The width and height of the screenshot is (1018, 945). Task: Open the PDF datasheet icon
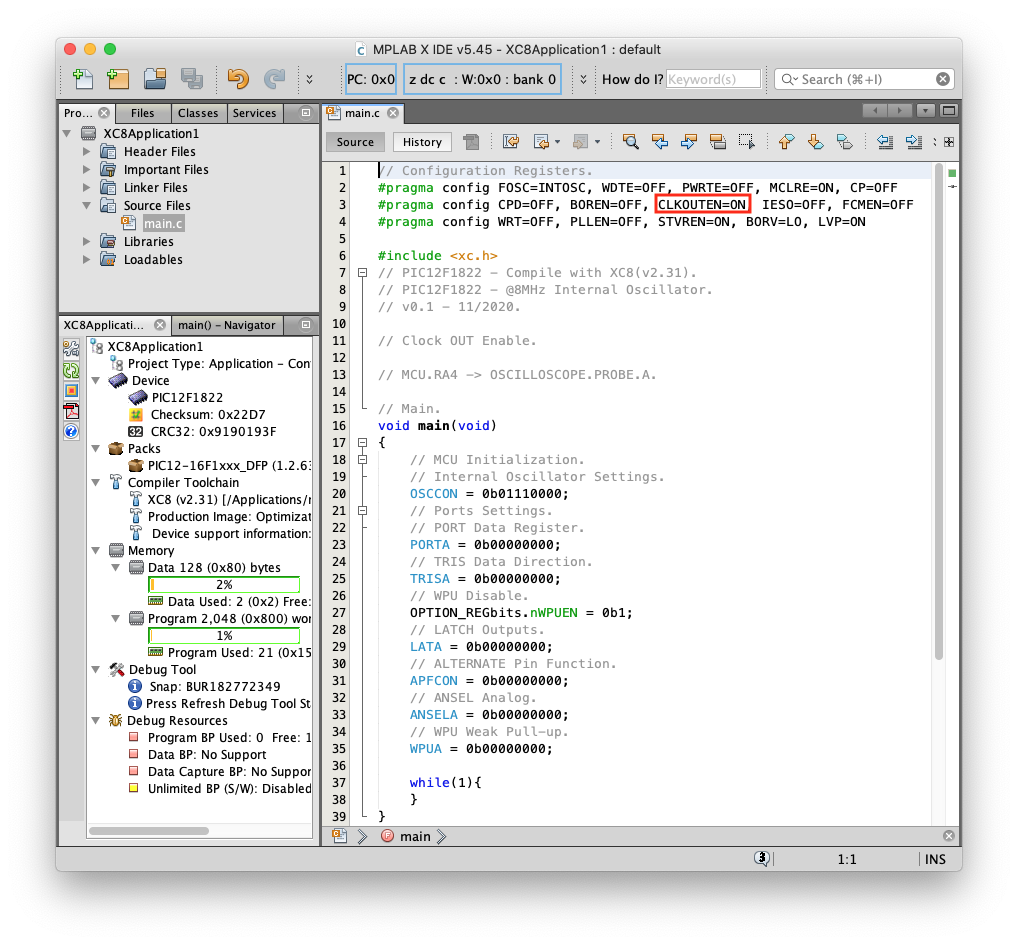(71, 411)
